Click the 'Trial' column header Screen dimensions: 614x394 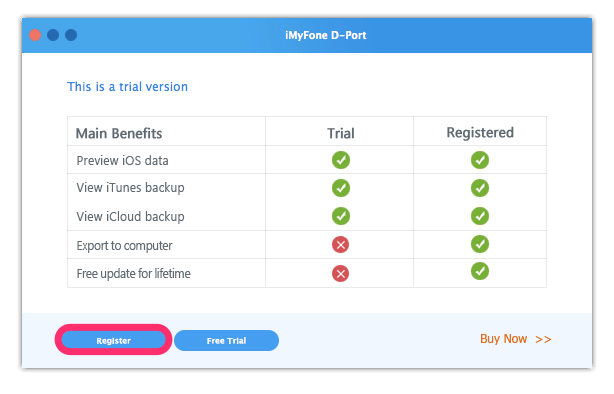click(x=341, y=134)
